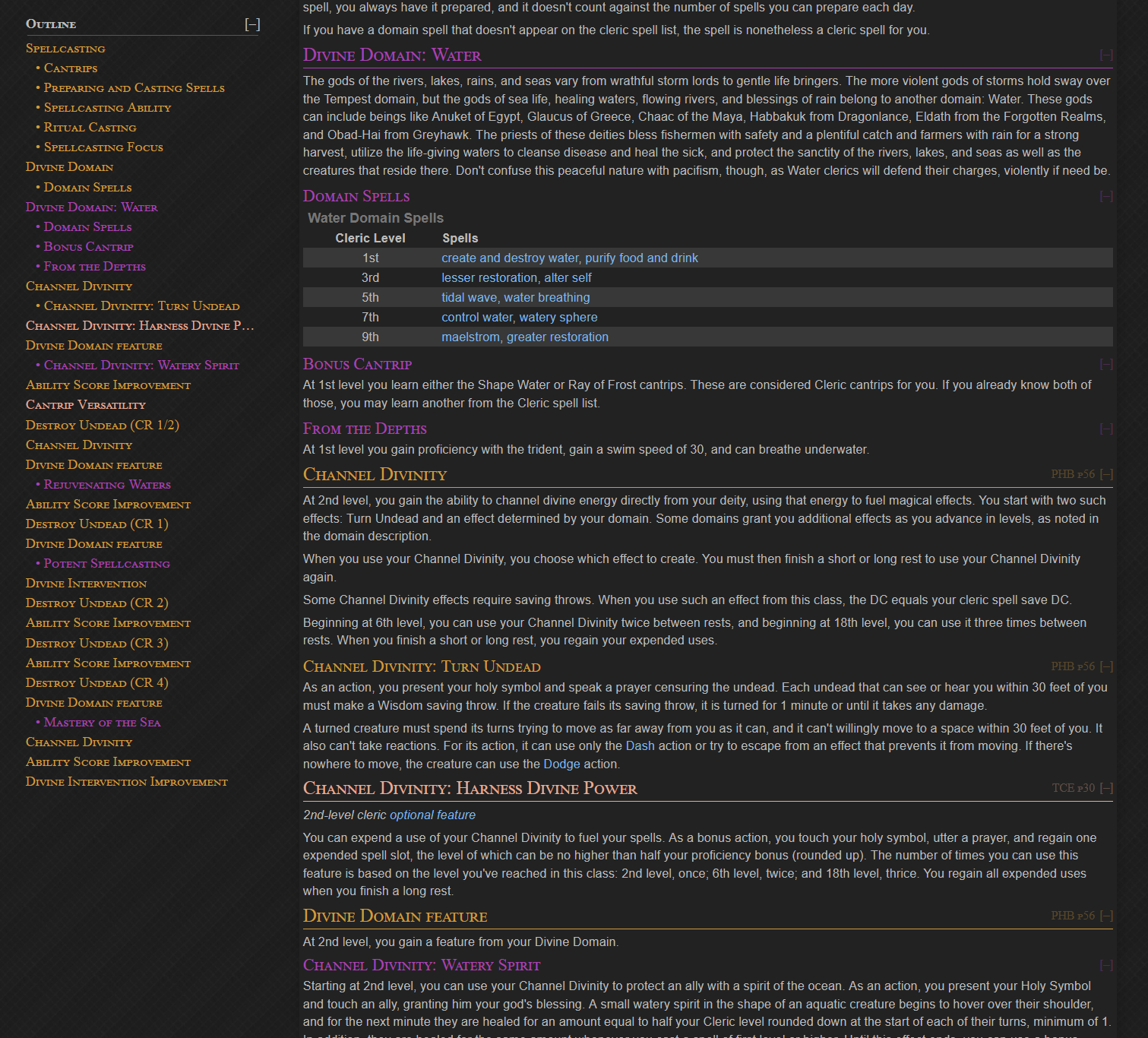Go to Ritual Casting outline entry
Image resolution: width=1148 pixels, height=1038 pixels.
click(90, 128)
